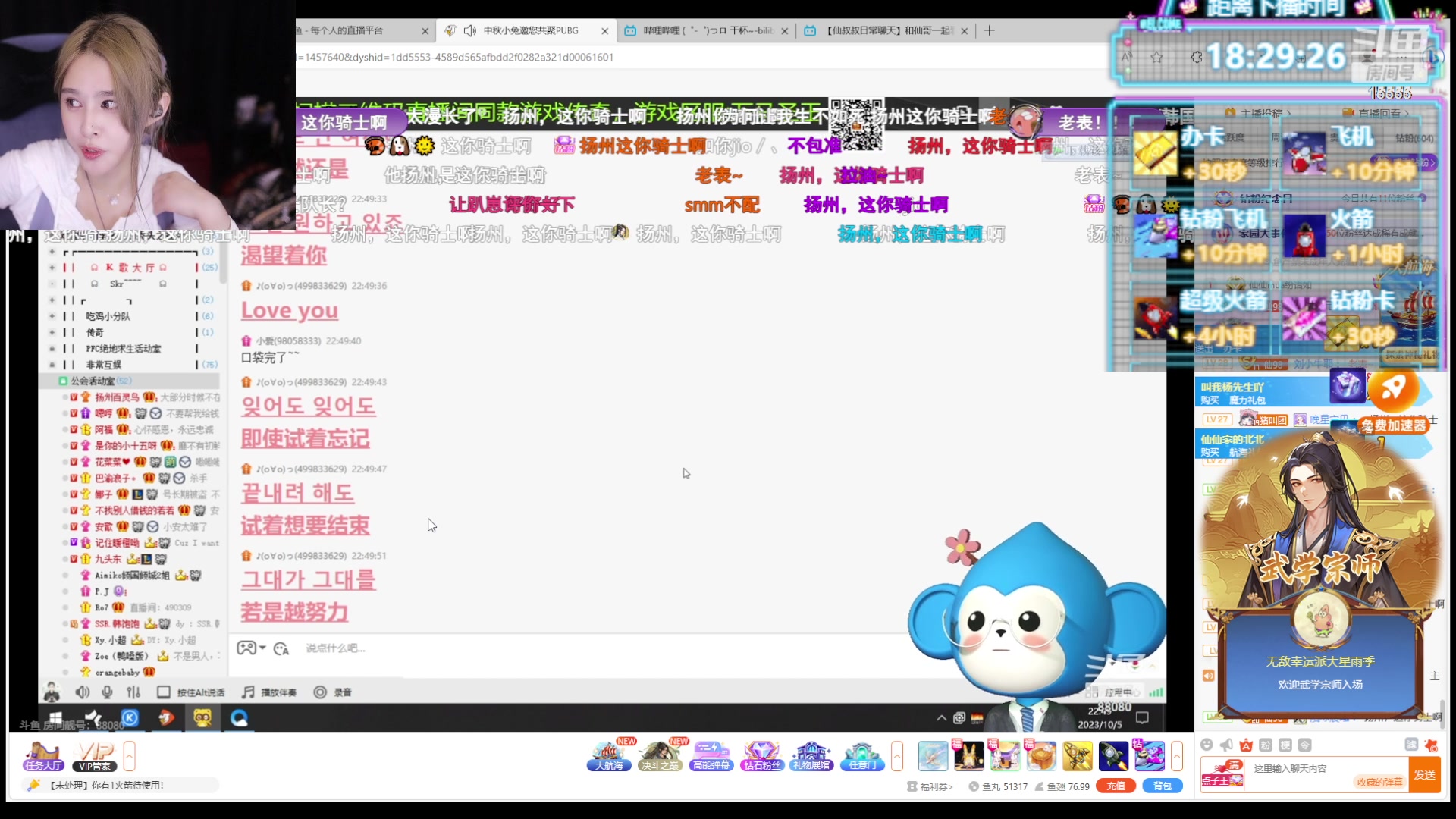Select the golden rocket gift

1077,756
